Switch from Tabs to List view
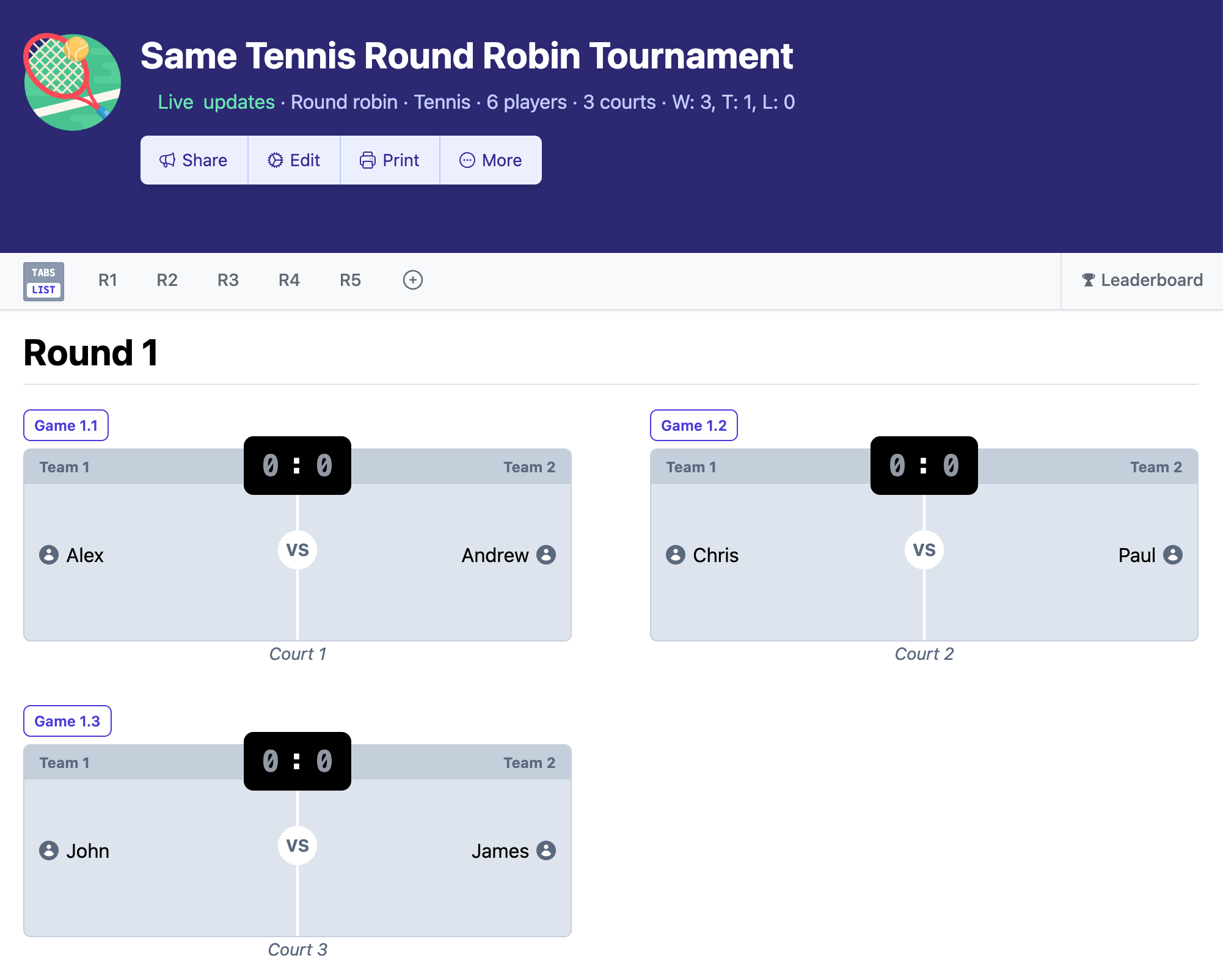Image resolution: width=1223 pixels, height=980 pixels. click(x=43, y=281)
